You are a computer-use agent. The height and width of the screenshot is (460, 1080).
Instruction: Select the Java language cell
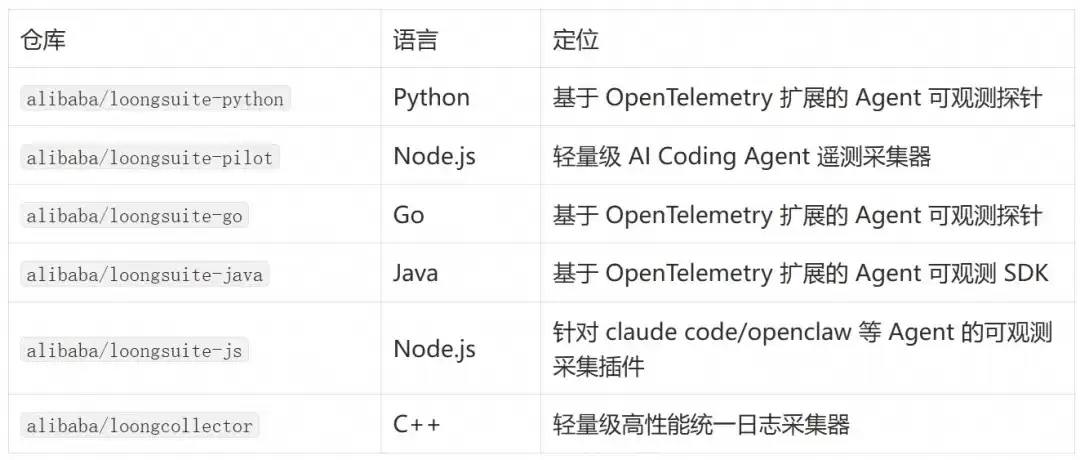[x=415, y=274]
